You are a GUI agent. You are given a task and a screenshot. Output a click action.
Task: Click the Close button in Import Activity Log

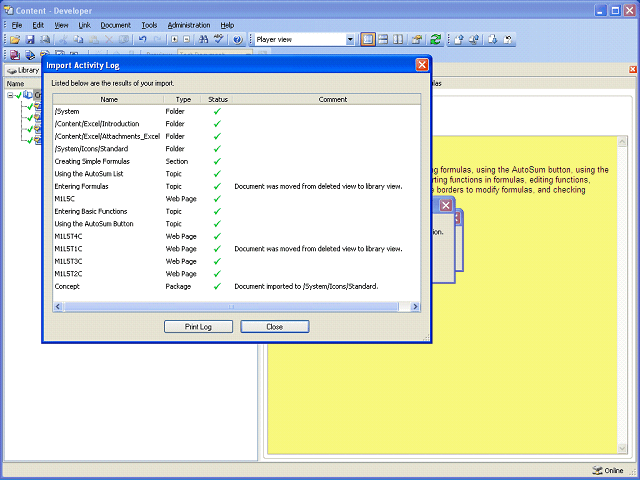coord(275,327)
